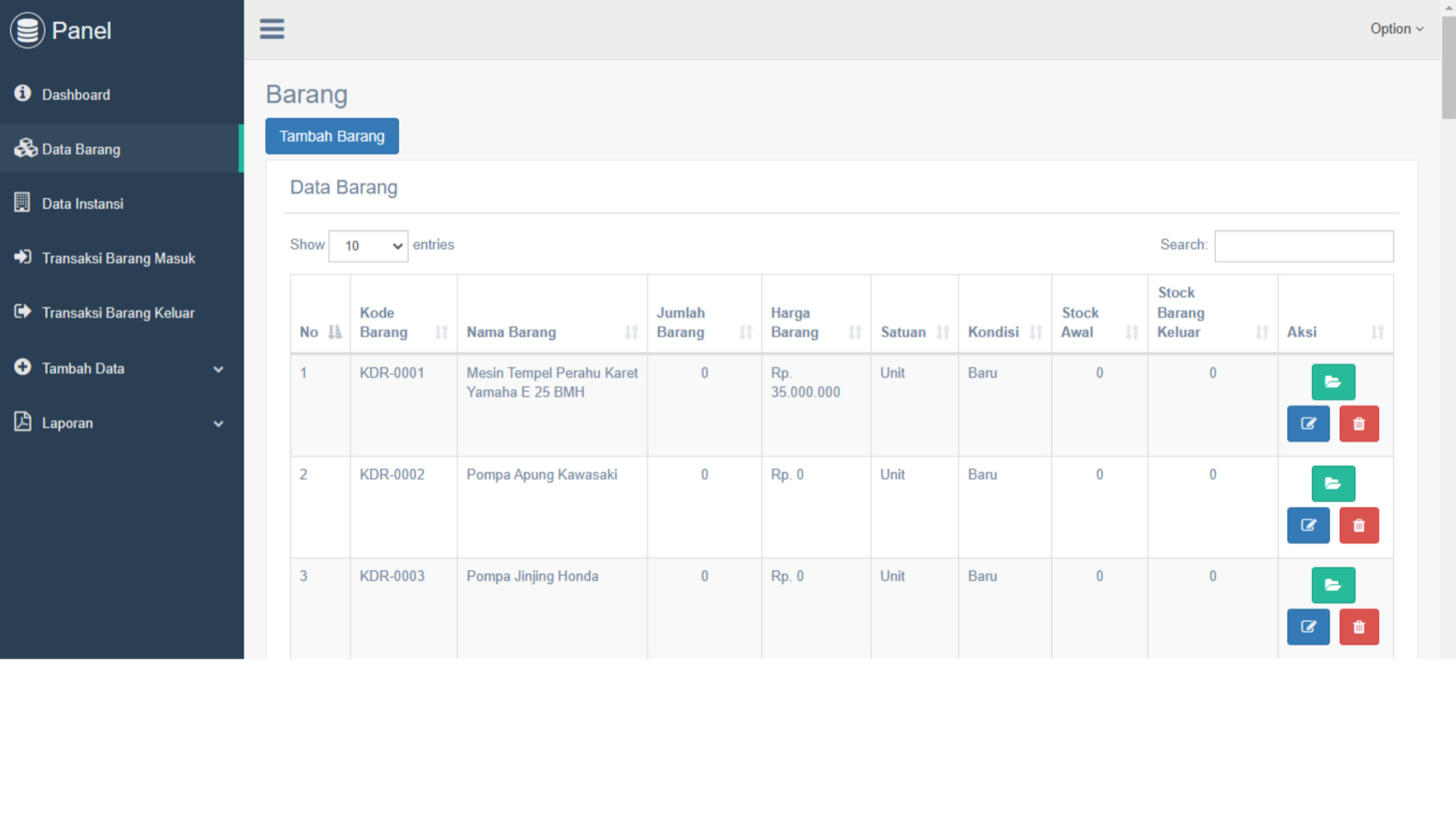
Task: Open detail folder icon for Pompa Apung Kawasaki
Action: click(x=1333, y=484)
